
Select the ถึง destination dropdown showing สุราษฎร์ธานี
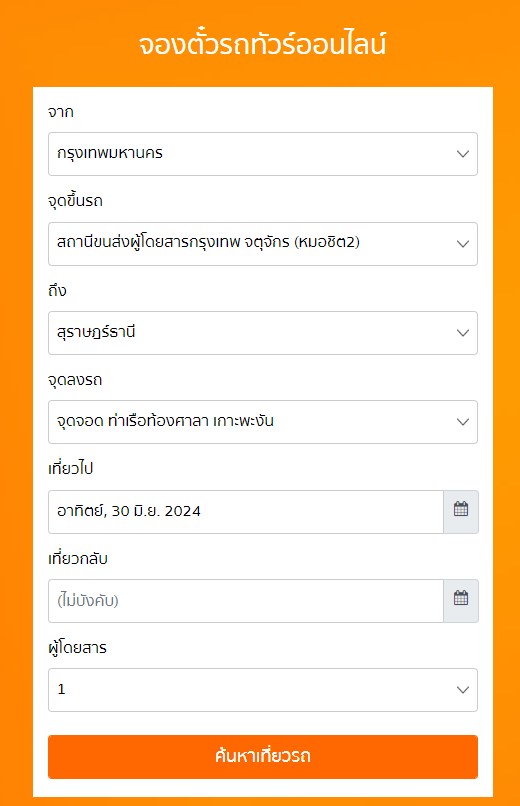point(263,333)
